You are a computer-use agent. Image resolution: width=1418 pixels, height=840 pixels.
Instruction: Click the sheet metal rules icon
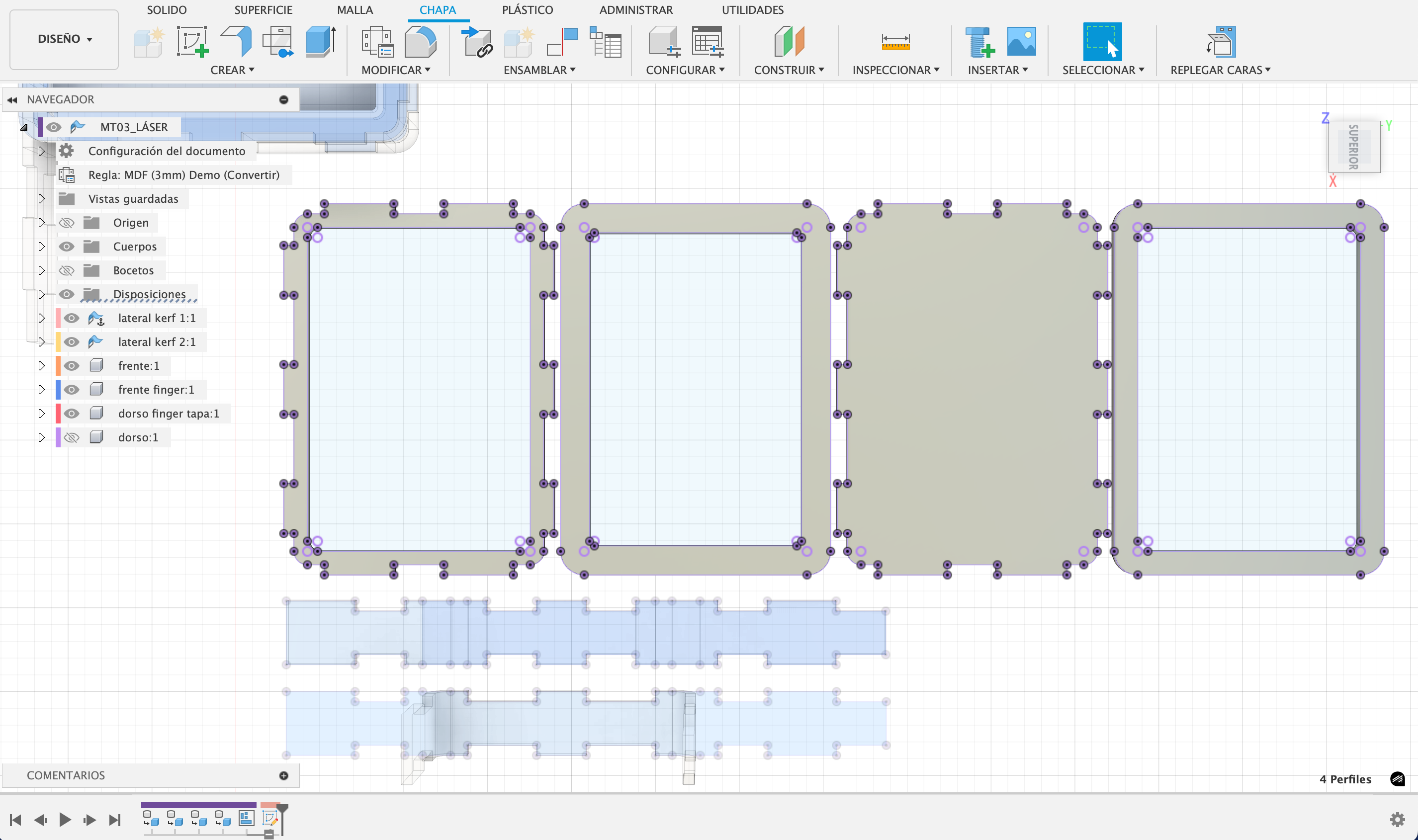coord(377,41)
